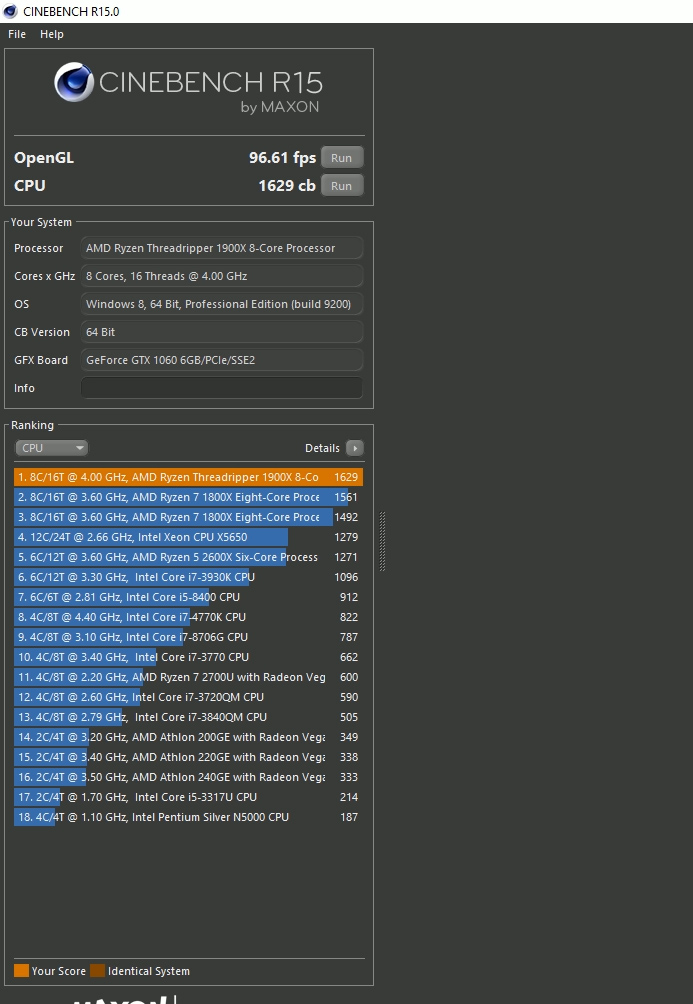Select ranking row Athlon 220GE

tap(188, 757)
